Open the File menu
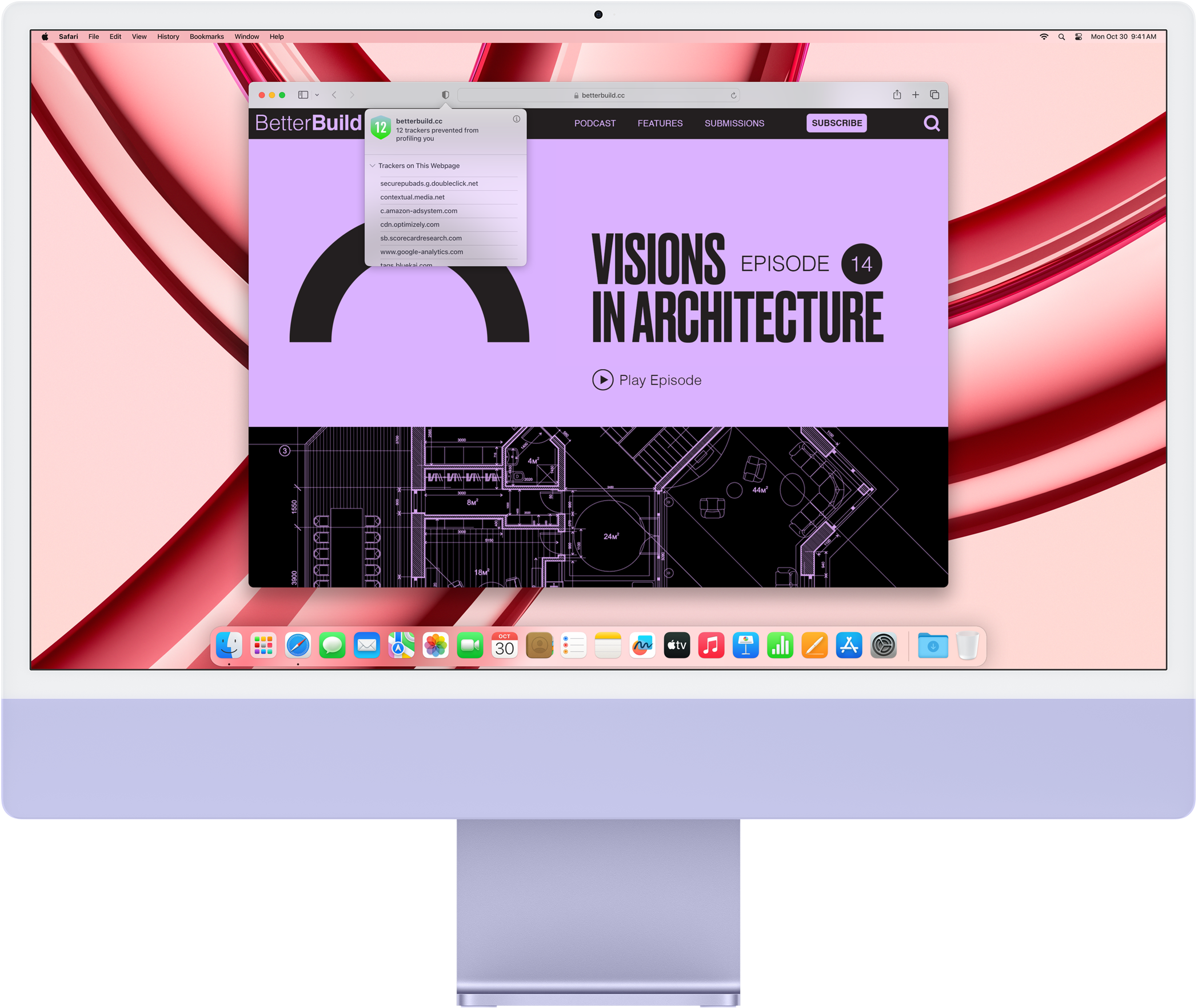This screenshot has width=1198, height=1008. (x=94, y=37)
